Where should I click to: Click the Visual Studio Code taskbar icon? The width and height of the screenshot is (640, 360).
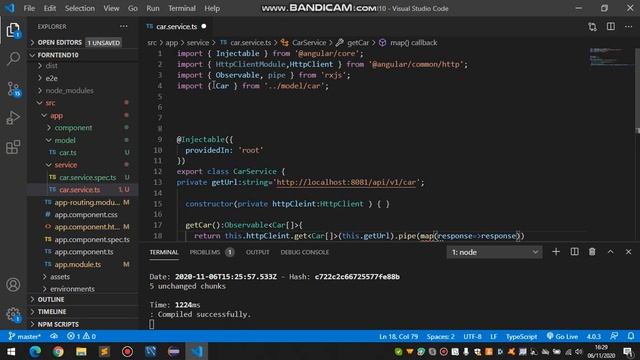coord(197,351)
